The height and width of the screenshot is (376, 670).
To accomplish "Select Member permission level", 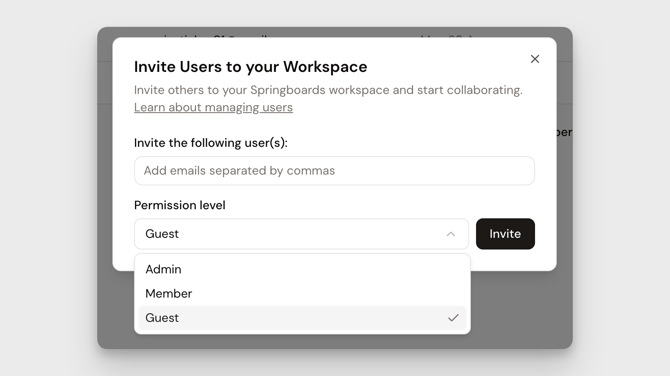I will pyautogui.click(x=302, y=294).
